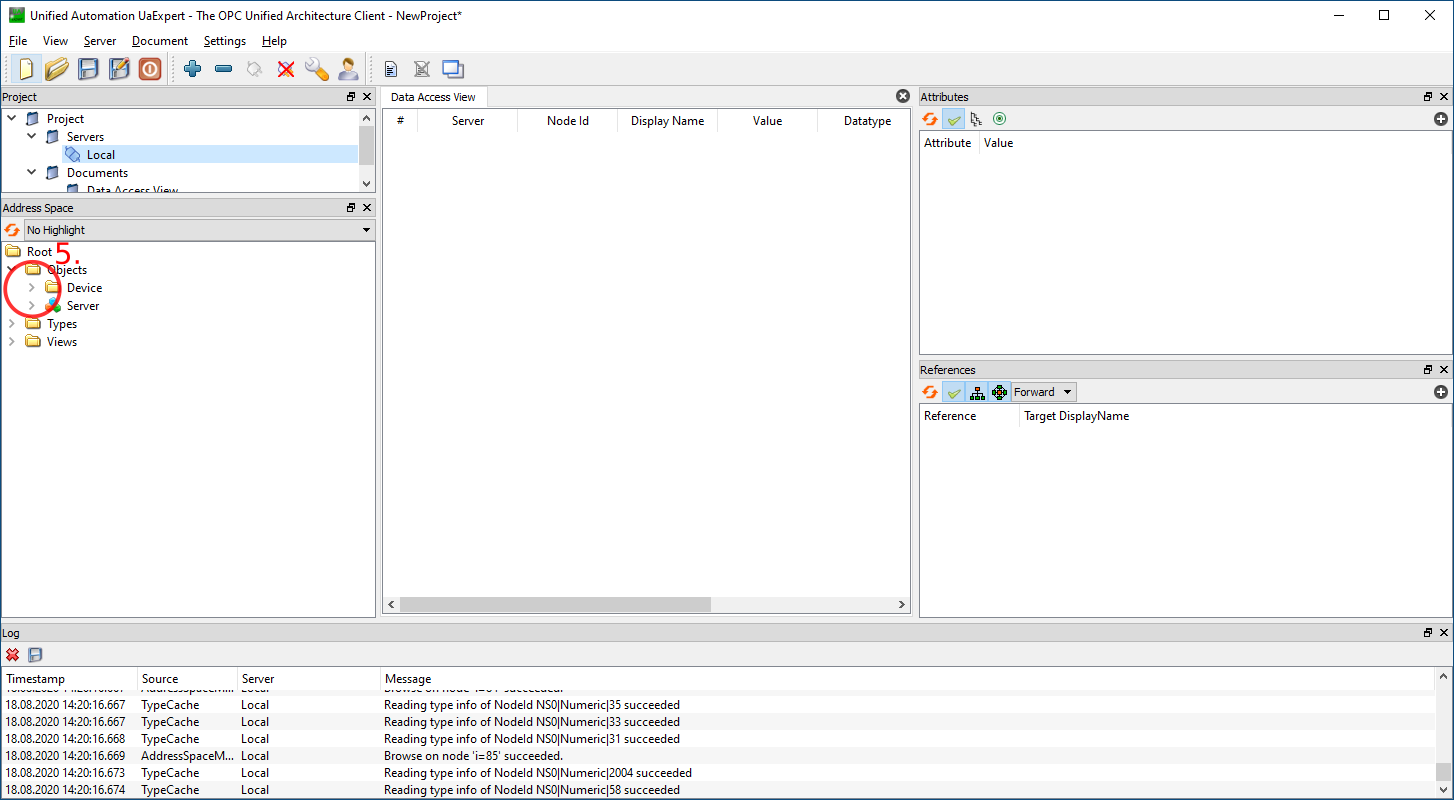
Task: Add a server with the blue plus icon
Action: point(193,69)
